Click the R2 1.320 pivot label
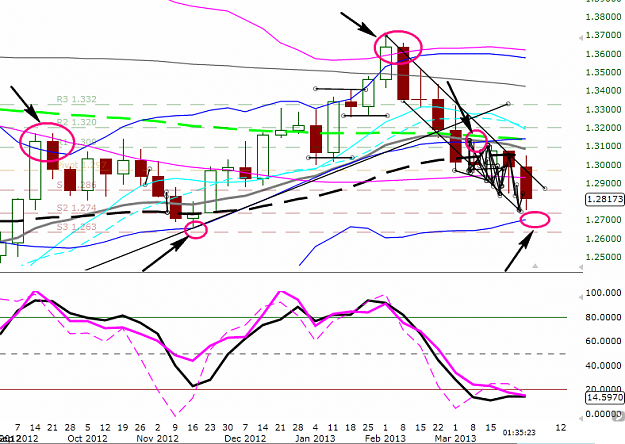Screen dimensions: 625x444 pyautogui.click(x=77, y=122)
